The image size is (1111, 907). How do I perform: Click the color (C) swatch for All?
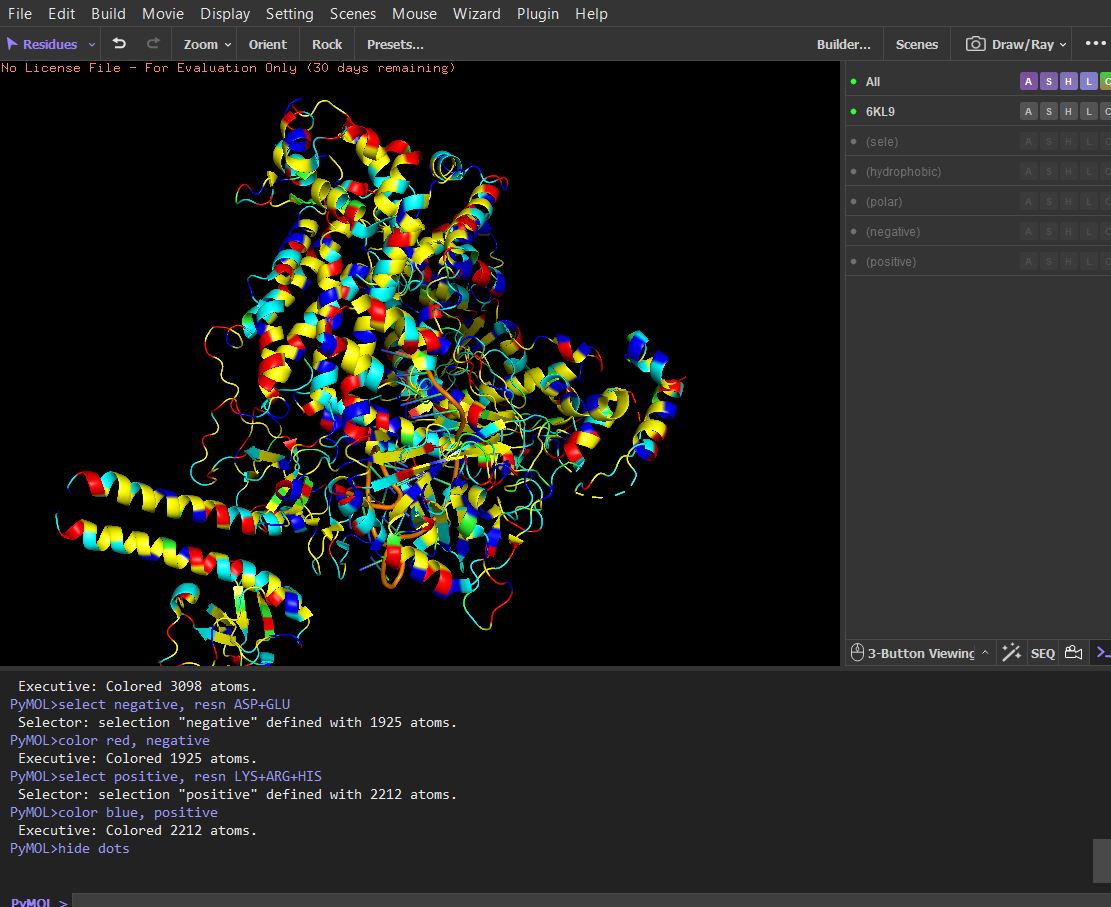click(1106, 82)
